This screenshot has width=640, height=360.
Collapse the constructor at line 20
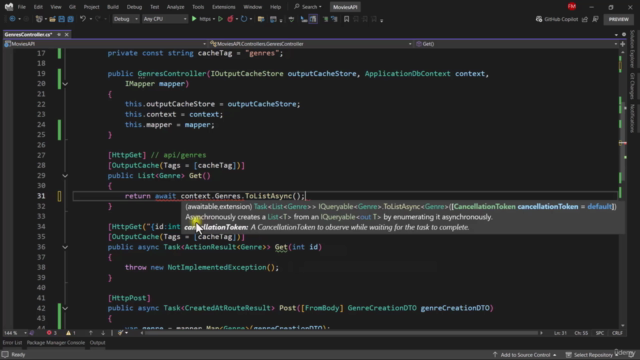[x=65, y=84]
